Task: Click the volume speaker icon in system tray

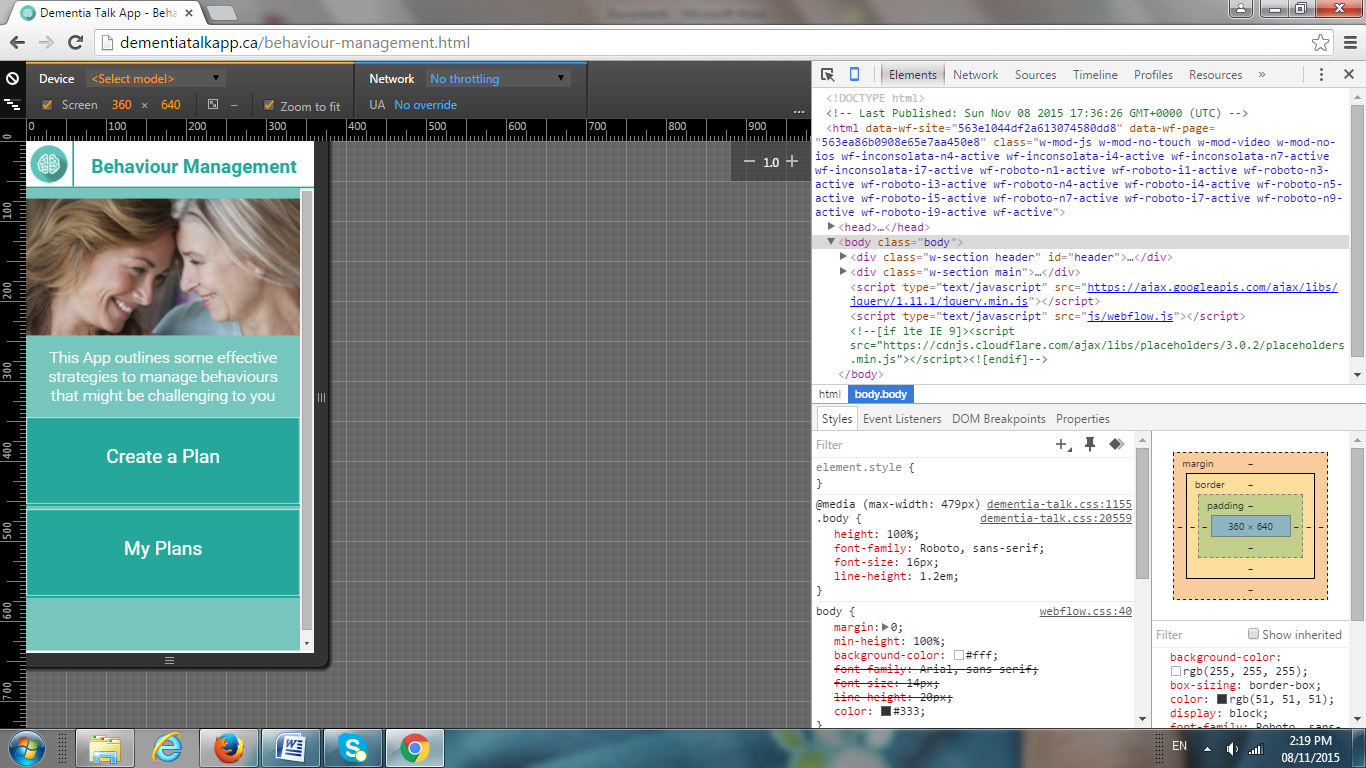Action: (1231, 749)
